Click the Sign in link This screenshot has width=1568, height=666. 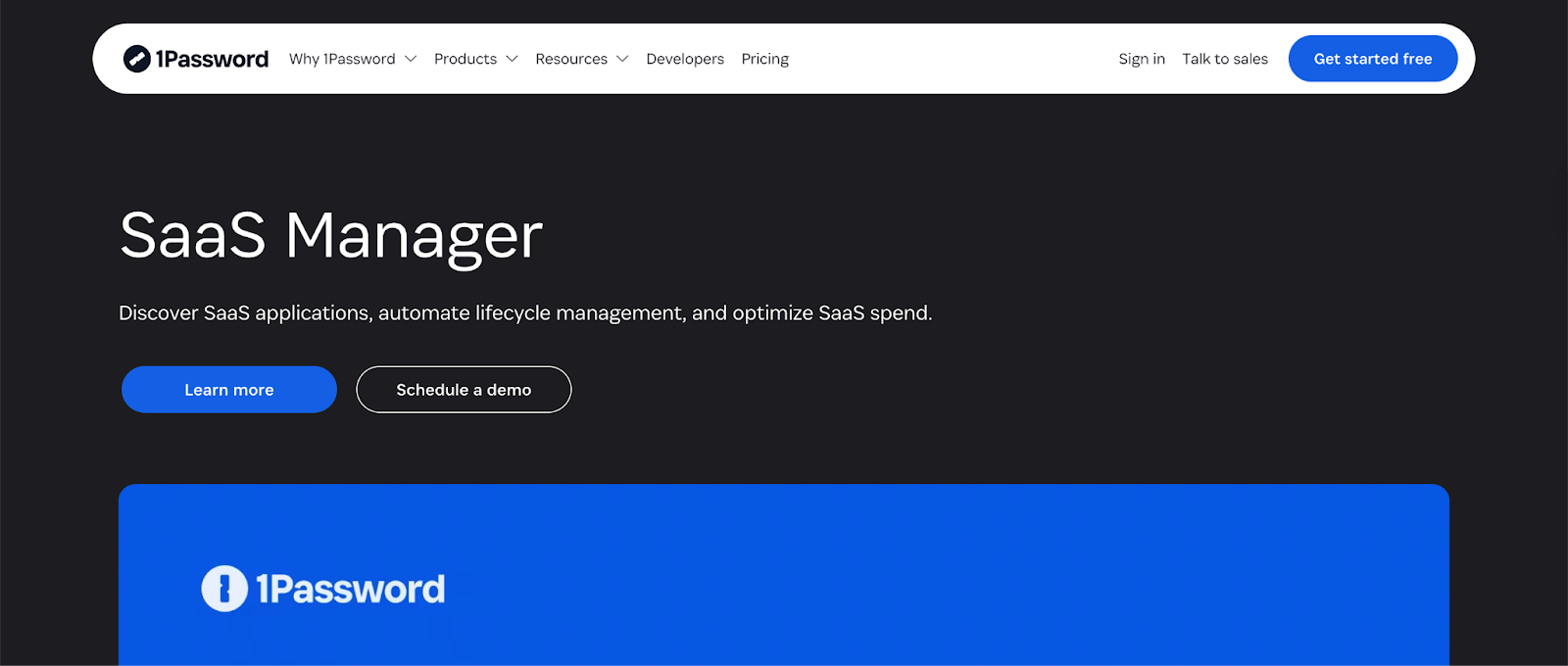pyautogui.click(x=1142, y=59)
